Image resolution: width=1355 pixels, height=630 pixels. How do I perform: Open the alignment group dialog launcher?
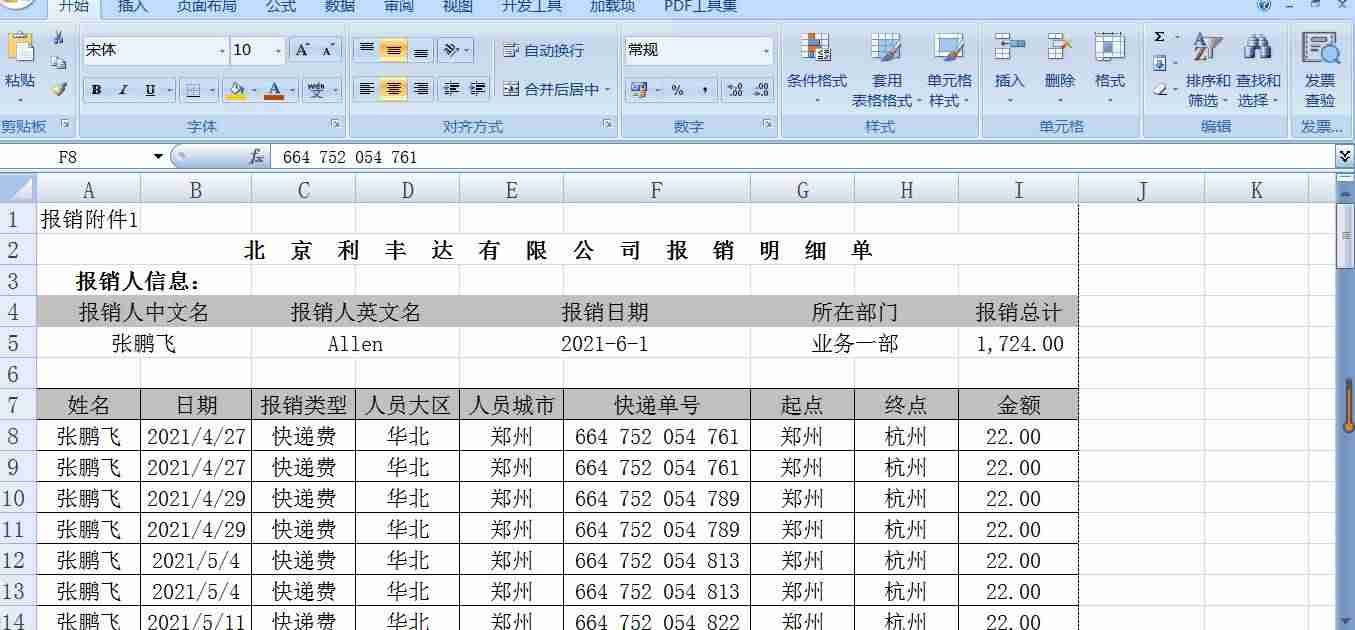(607, 125)
